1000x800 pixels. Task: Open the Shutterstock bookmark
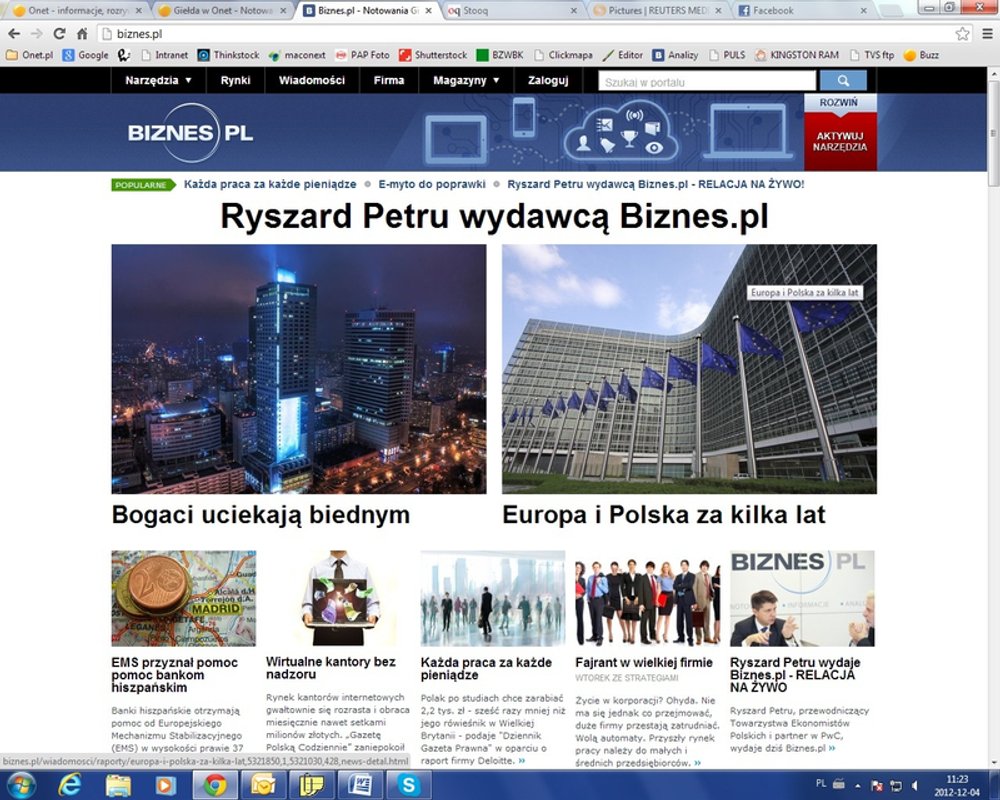pyautogui.click(x=441, y=55)
